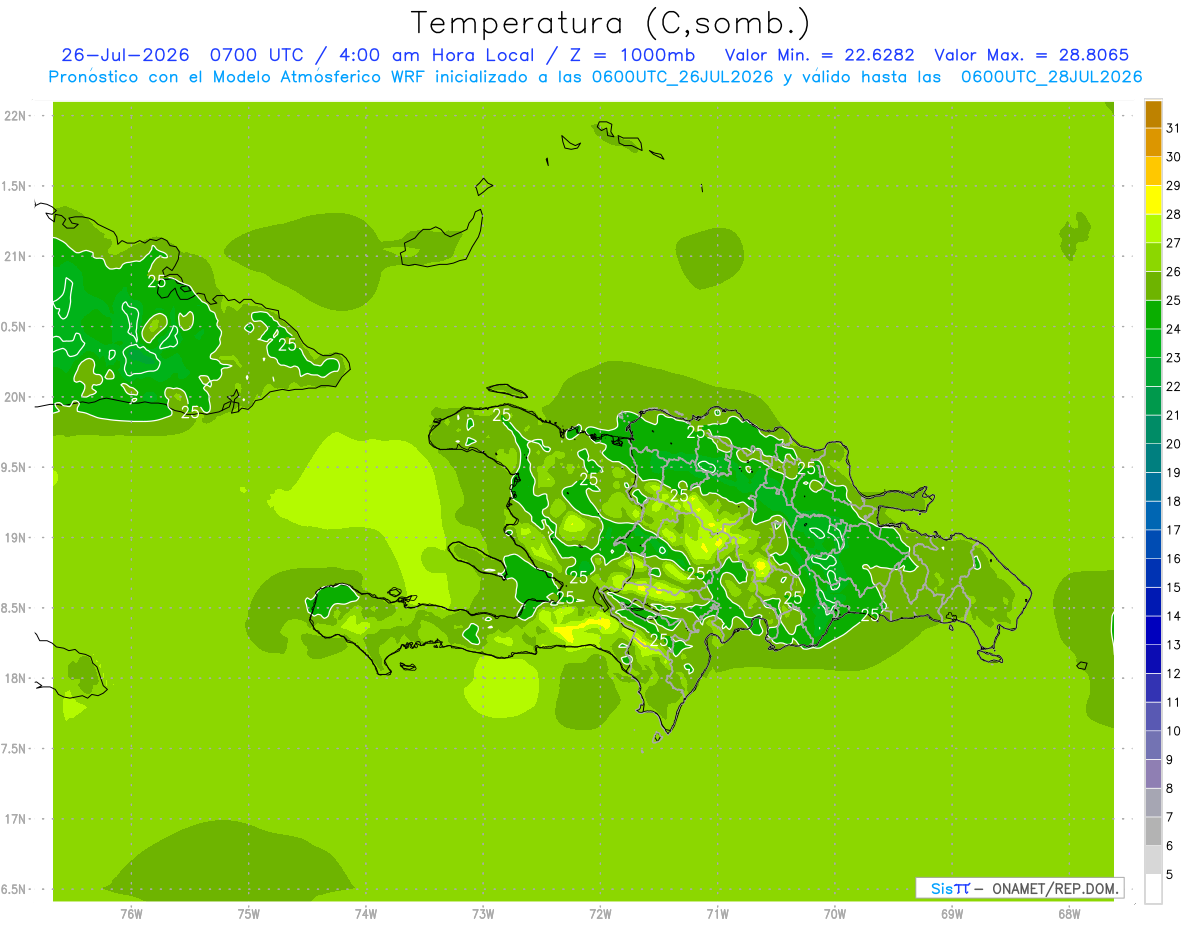Viewport: 1200px width, 927px height.
Task: Click the legend value '18'
Action: [x=1173, y=501]
